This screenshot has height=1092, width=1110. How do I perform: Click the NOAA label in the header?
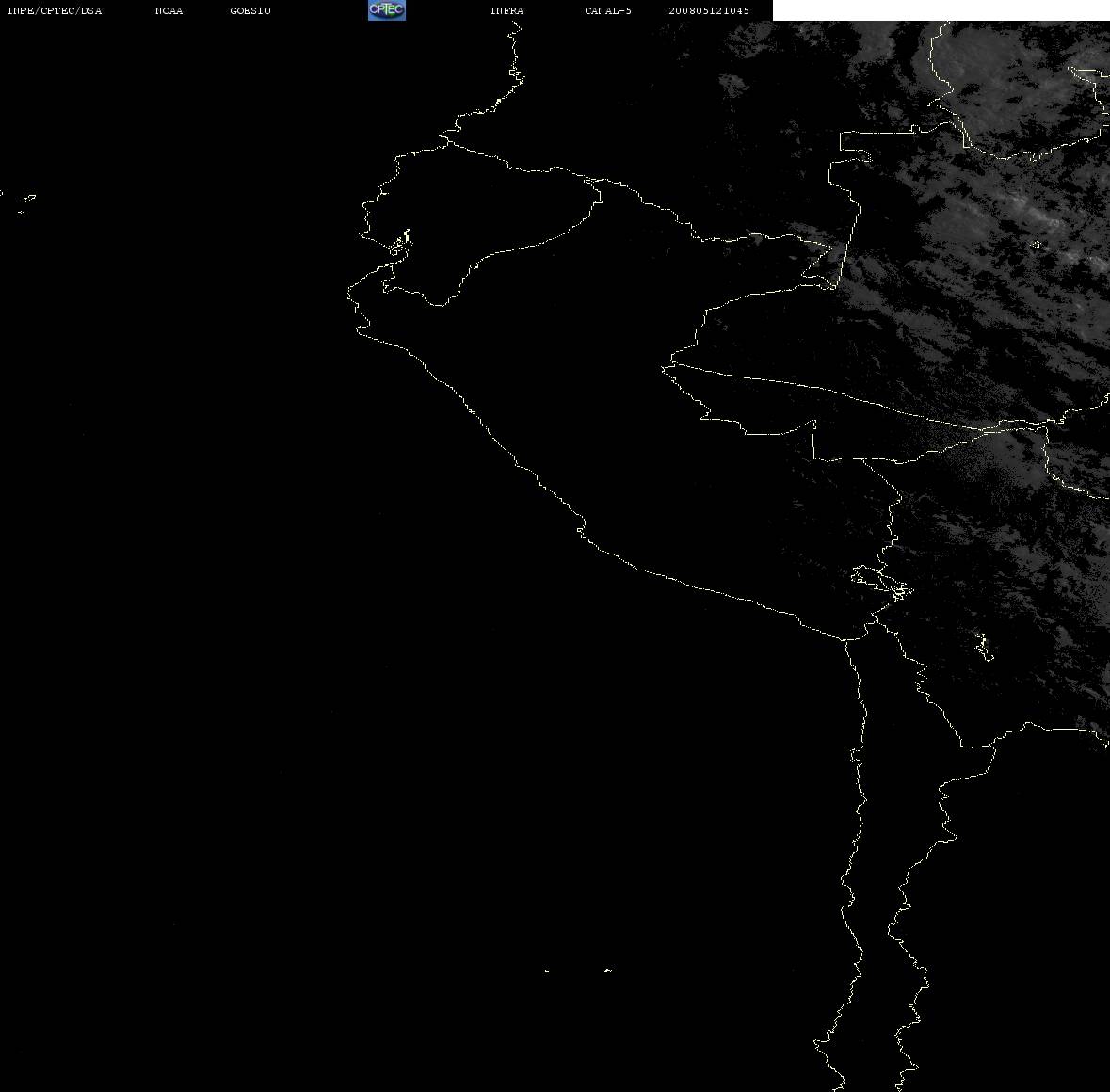169,10
